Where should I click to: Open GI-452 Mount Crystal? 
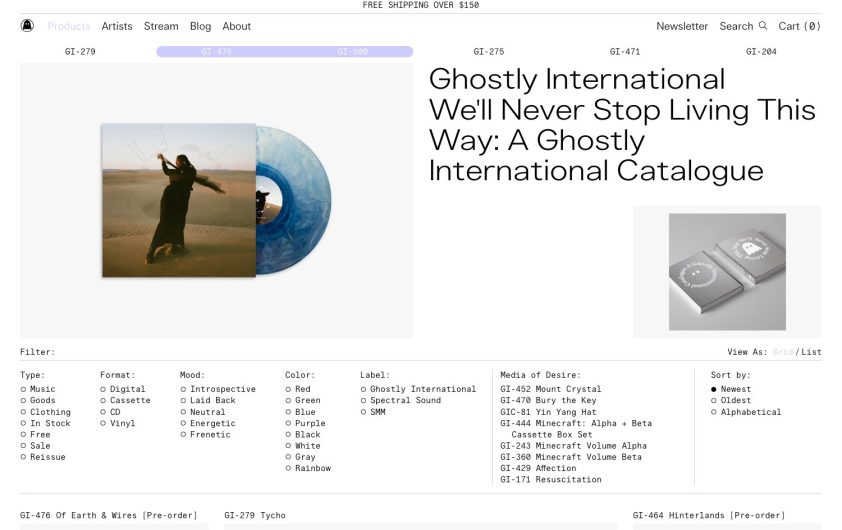click(x=550, y=389)
